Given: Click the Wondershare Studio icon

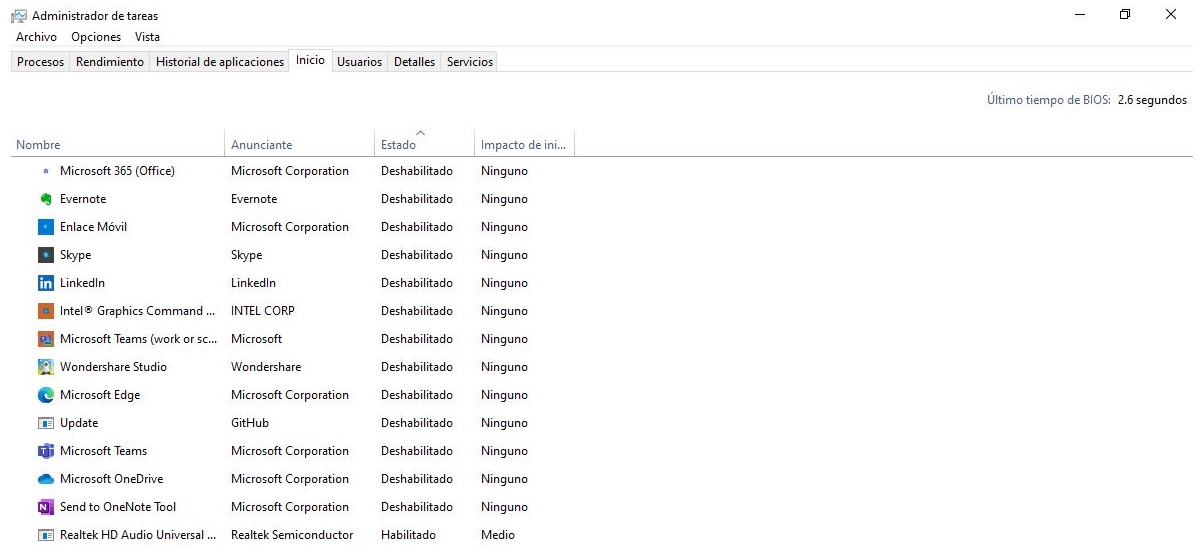Looking at the screenshot, I should click(46, 367).
